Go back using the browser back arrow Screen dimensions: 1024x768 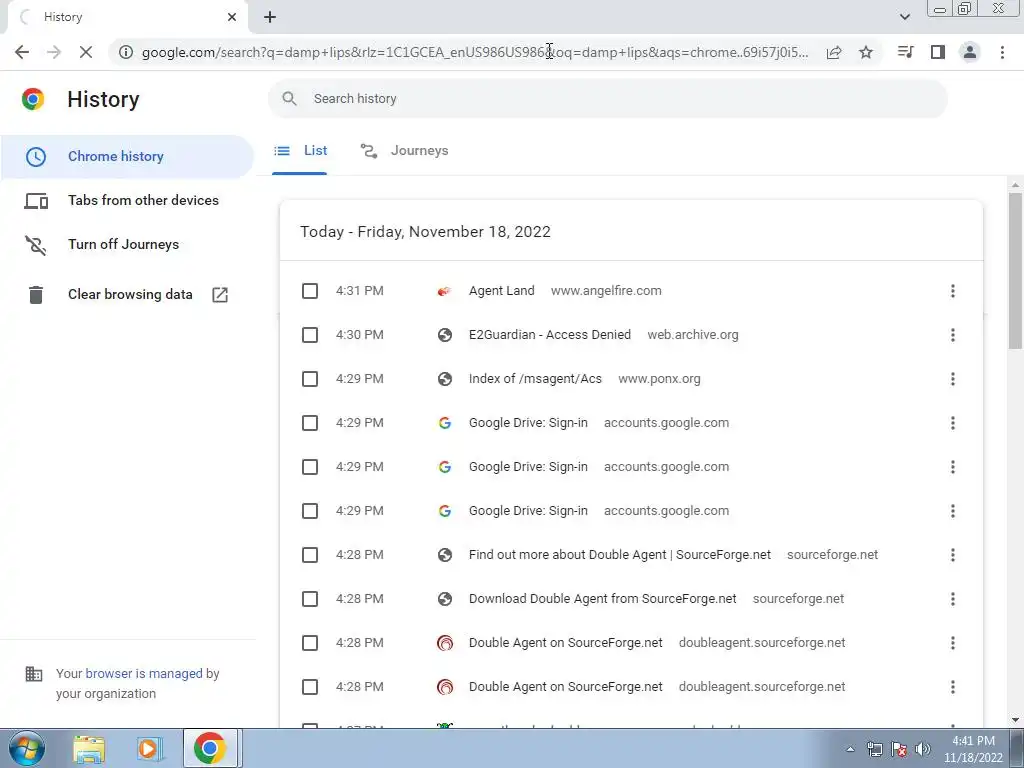[22, 52]
